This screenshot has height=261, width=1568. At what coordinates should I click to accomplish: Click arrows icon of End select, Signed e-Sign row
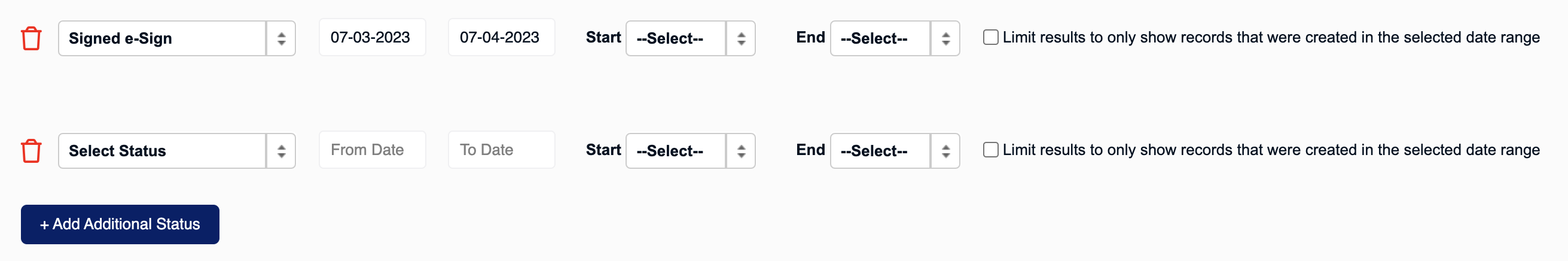(x=945, y=38)
